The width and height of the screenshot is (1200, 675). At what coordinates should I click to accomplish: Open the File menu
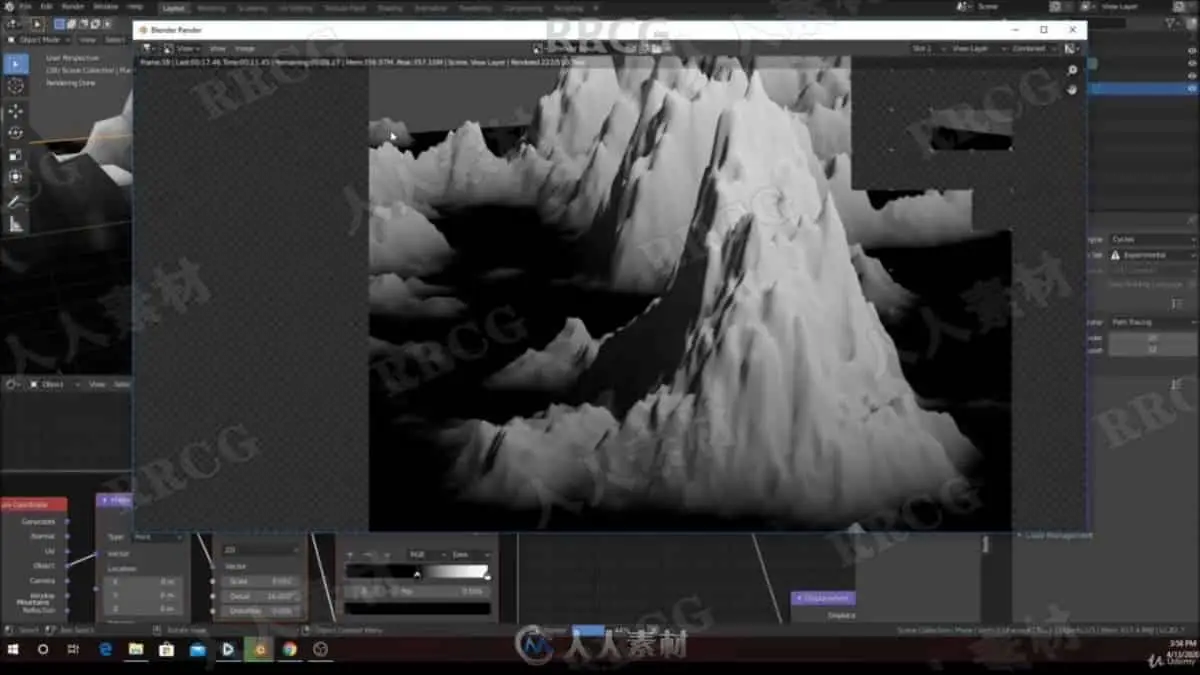pos(25,6)
